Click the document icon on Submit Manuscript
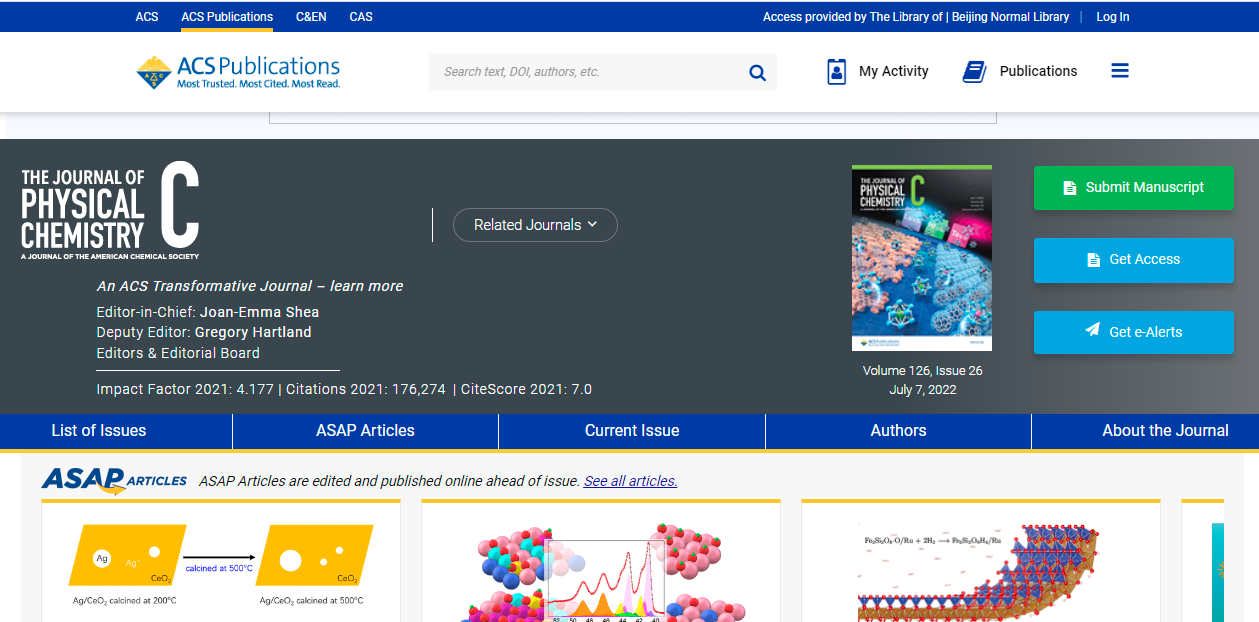The width and height of the screenshot is (1259, 622). click(1069, 188)
